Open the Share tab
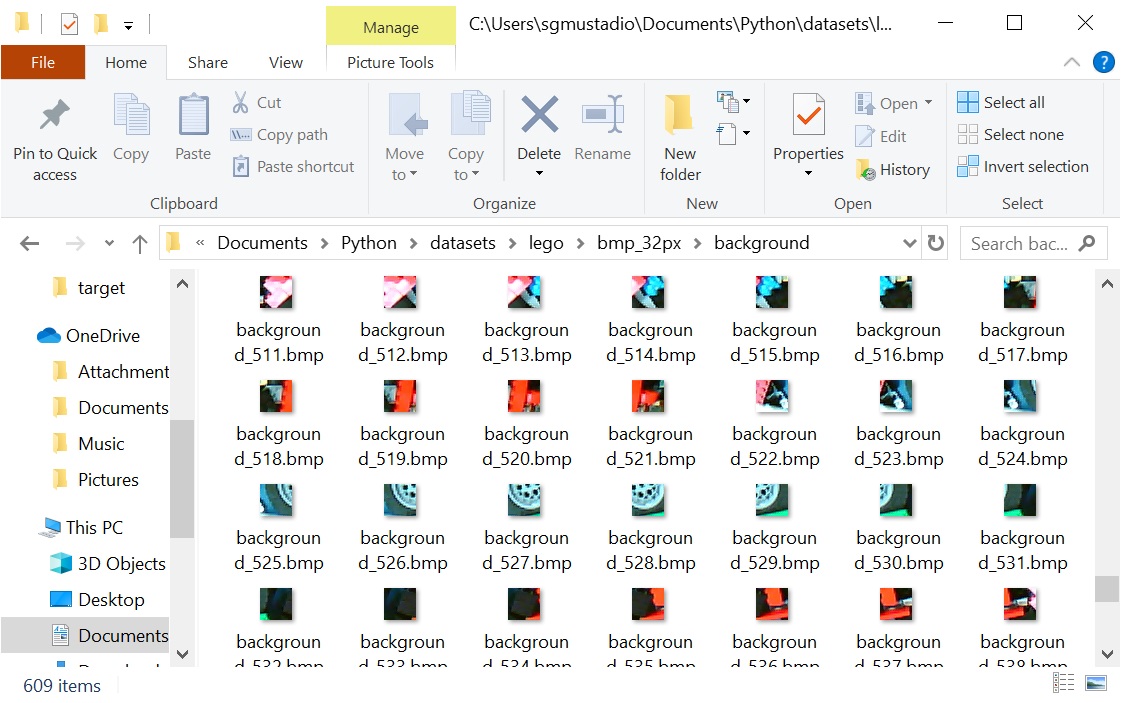Image resolution: width=1121 pixels, height=703 pixels. (x=207, y=62)
